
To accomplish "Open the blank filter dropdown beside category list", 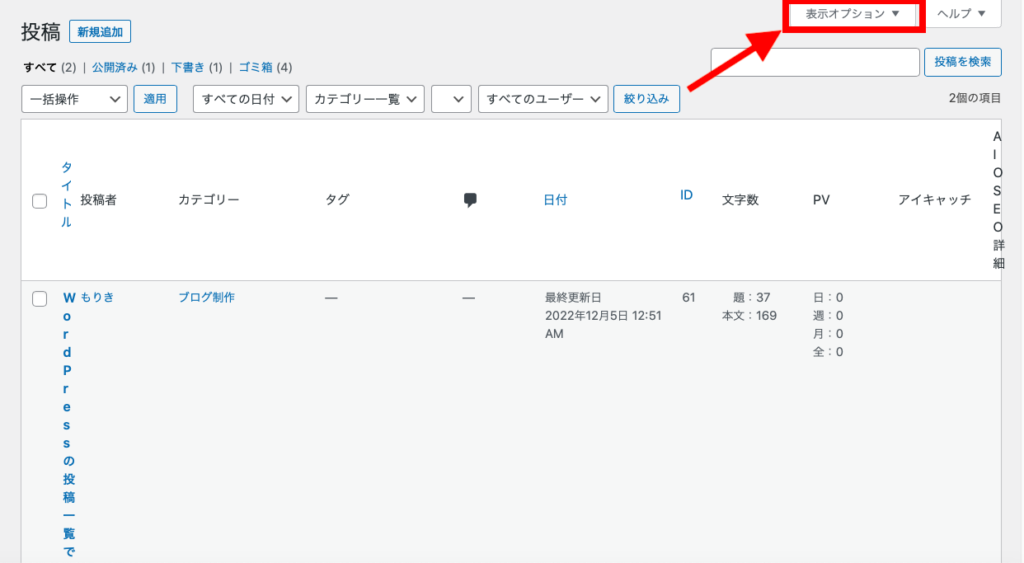I will (451, 99).
